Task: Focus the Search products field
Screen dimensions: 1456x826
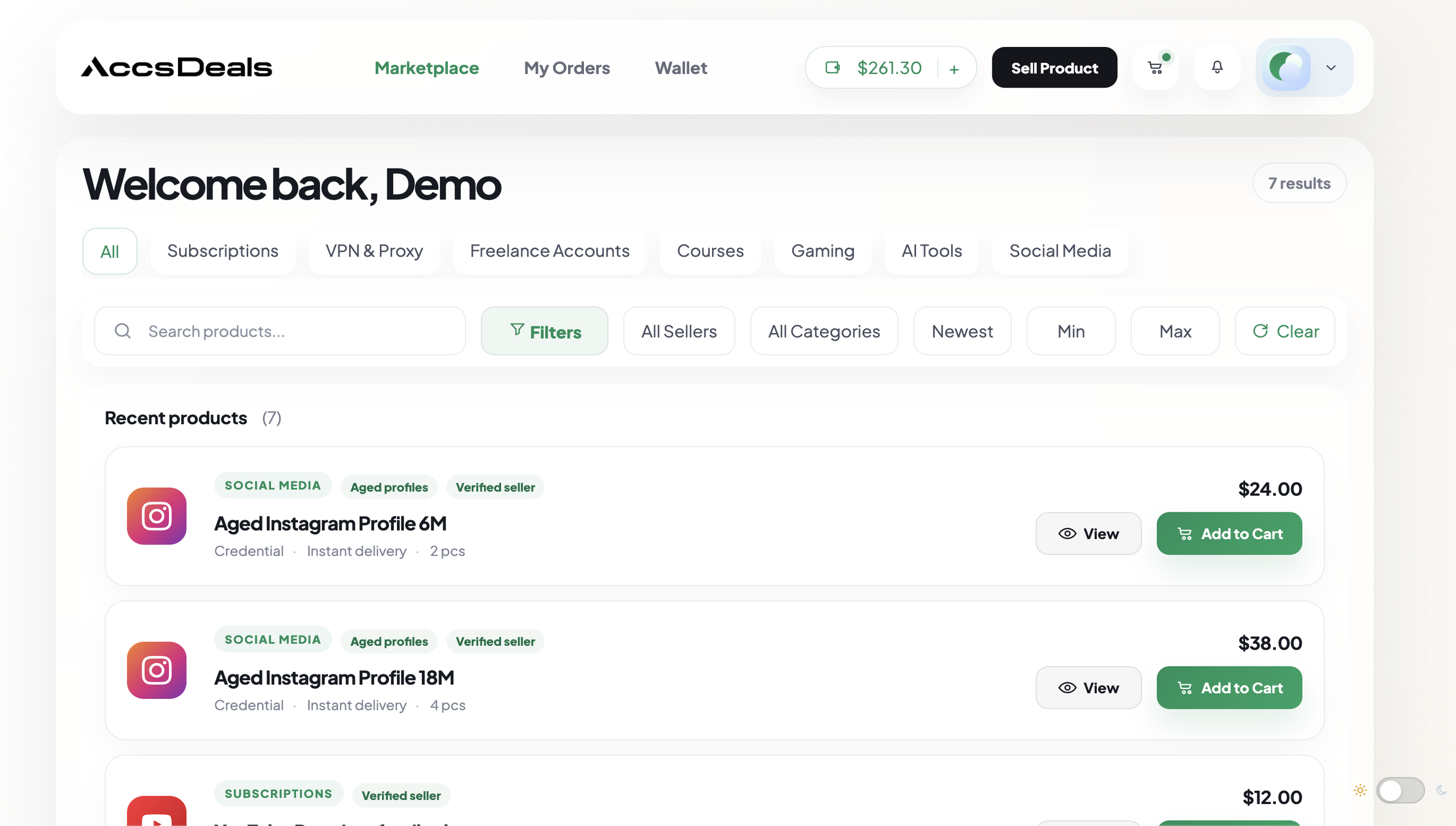Action: [x=280, y=331]
